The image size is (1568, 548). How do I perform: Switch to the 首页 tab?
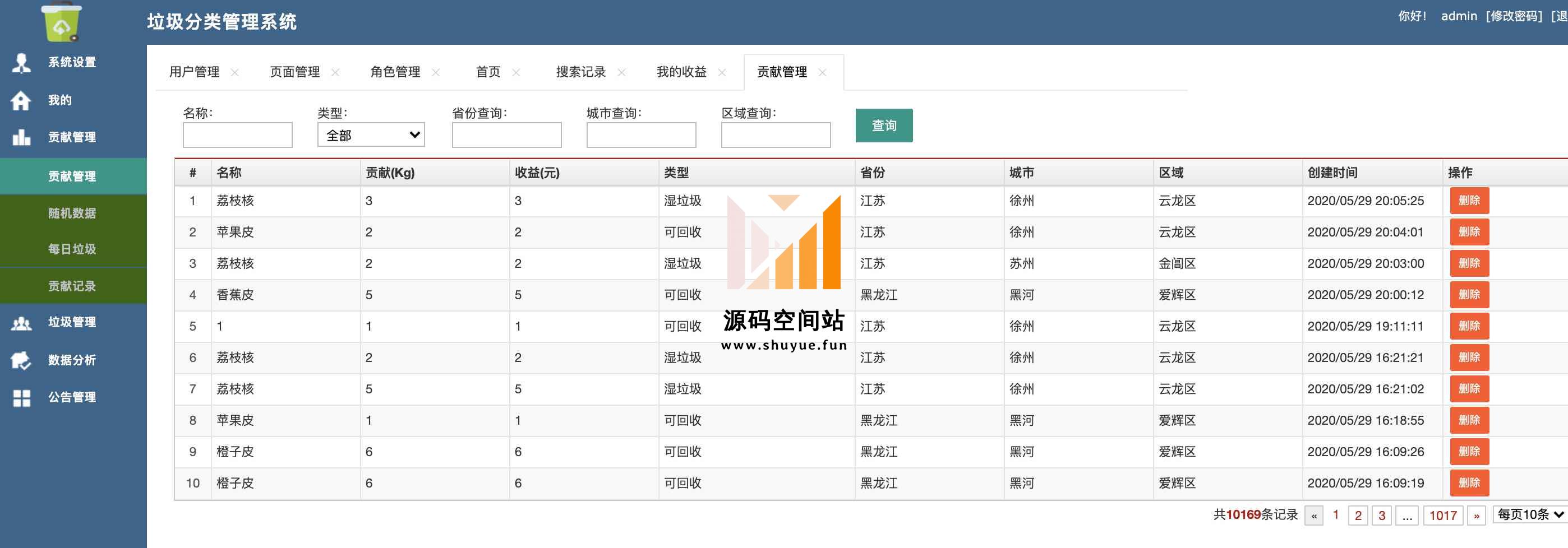click(488, 72)
